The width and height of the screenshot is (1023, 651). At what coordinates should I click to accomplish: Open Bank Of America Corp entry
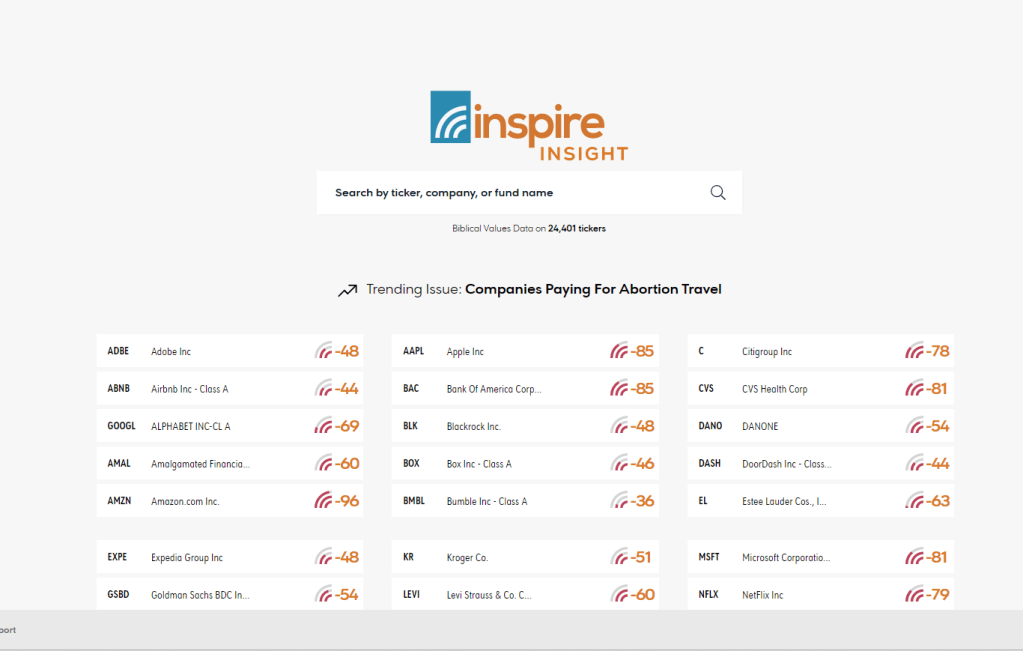(493, 389)
